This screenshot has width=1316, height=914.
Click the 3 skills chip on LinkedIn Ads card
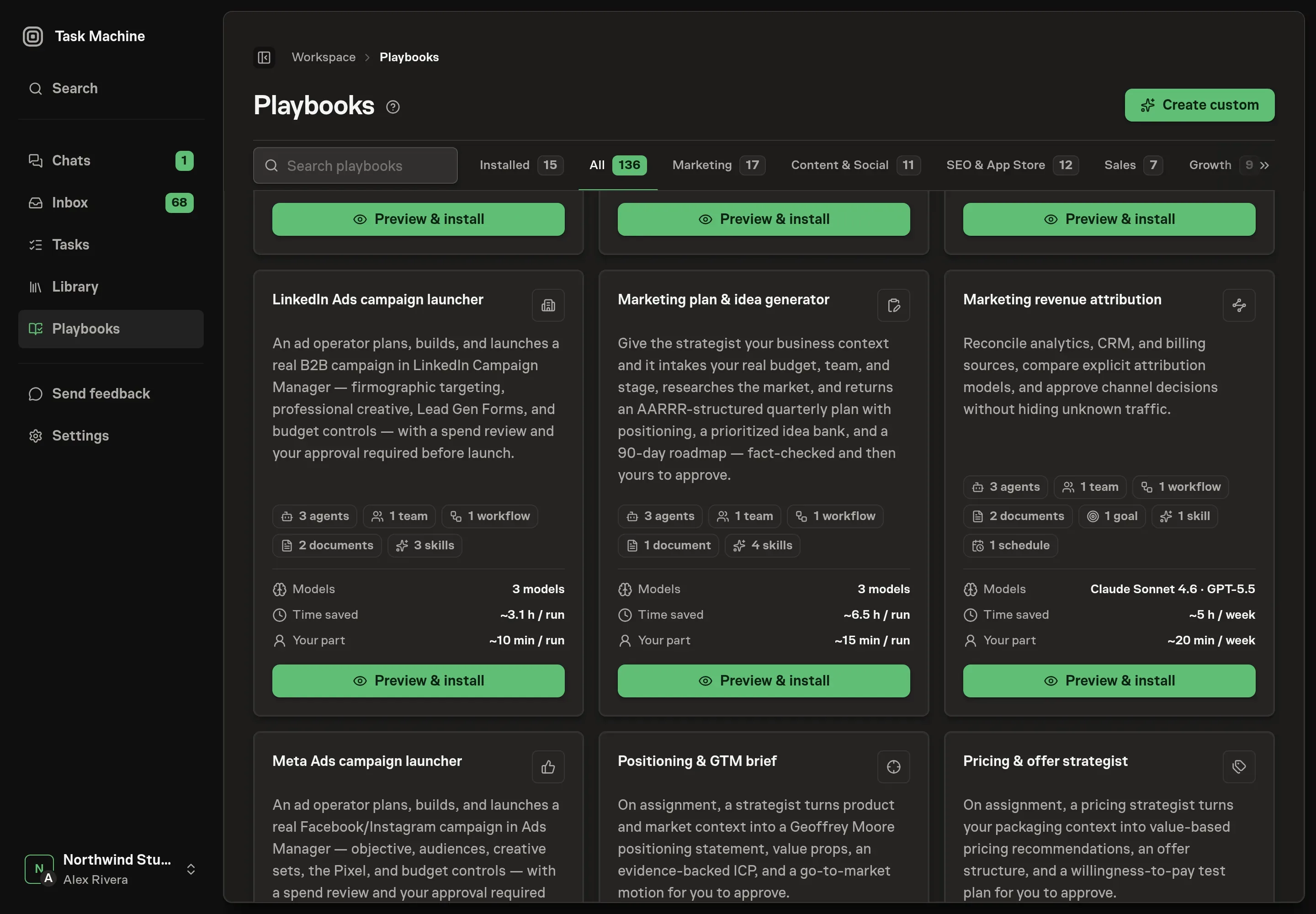425,546
